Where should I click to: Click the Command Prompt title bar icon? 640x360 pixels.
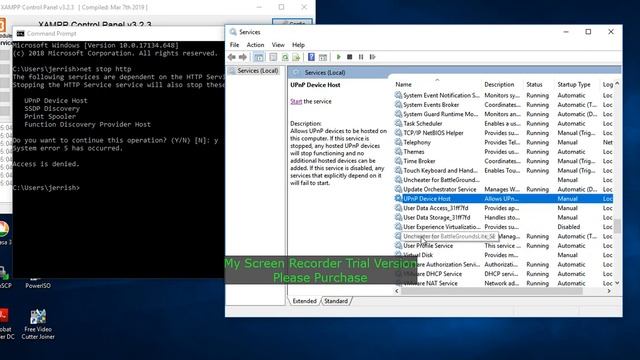point(20,34)
